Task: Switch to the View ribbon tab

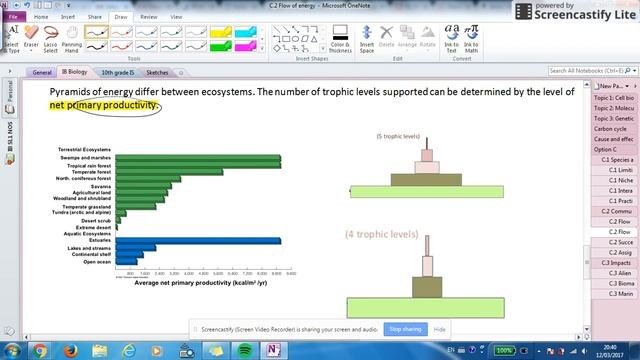Action: pos(176,17)
